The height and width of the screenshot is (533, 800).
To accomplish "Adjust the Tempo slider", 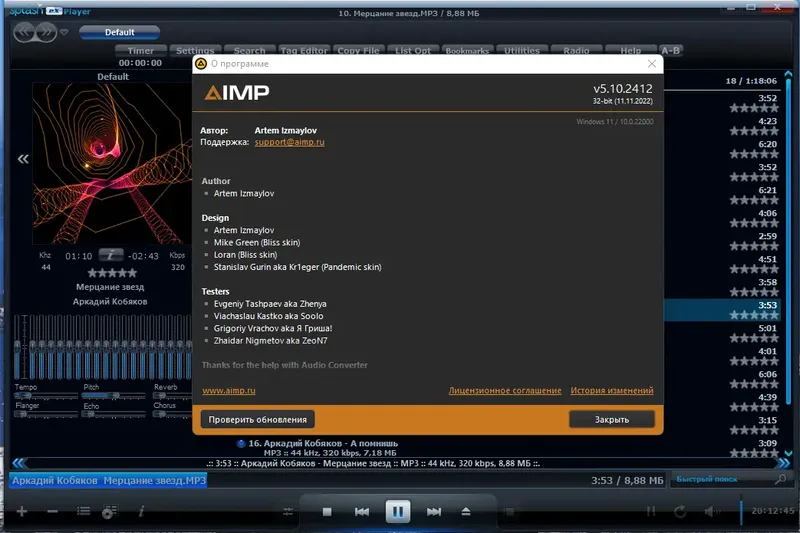I will point(46,396).
